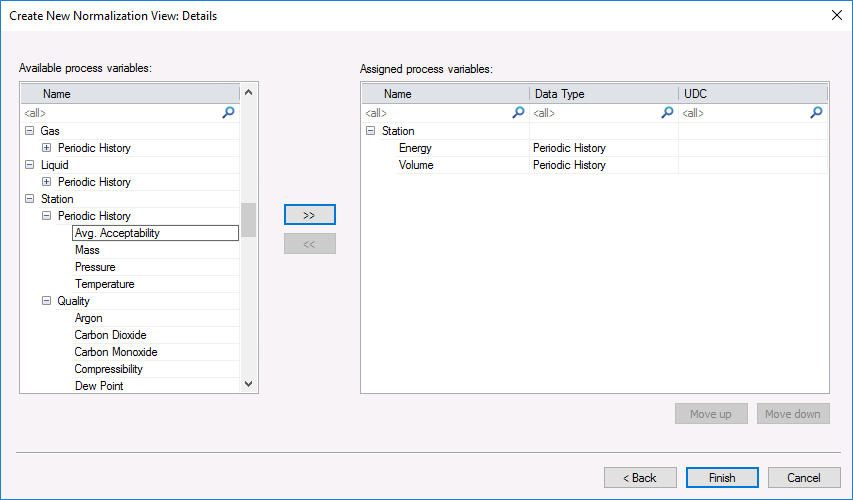The image size is (853, 500).
Task: Collapse the Gas tree node
Action: coord(30,131)
